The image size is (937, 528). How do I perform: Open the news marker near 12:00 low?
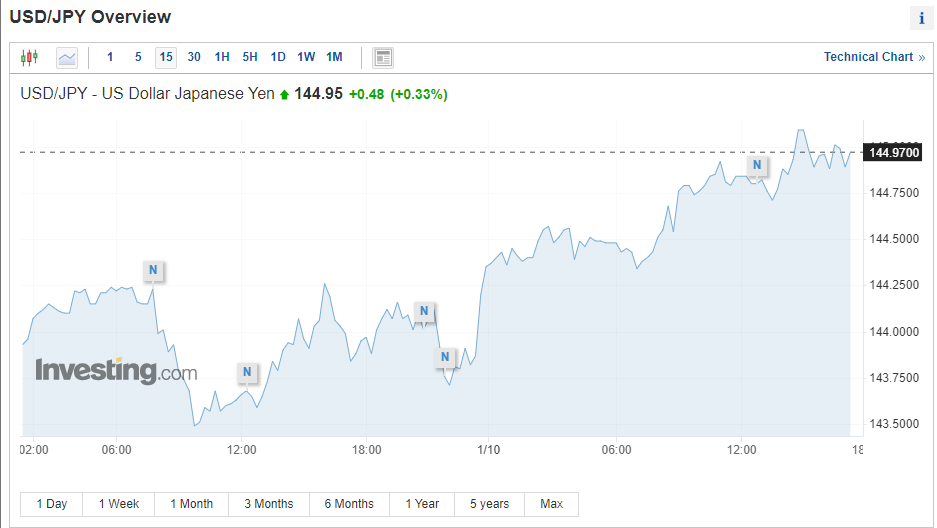247,373
